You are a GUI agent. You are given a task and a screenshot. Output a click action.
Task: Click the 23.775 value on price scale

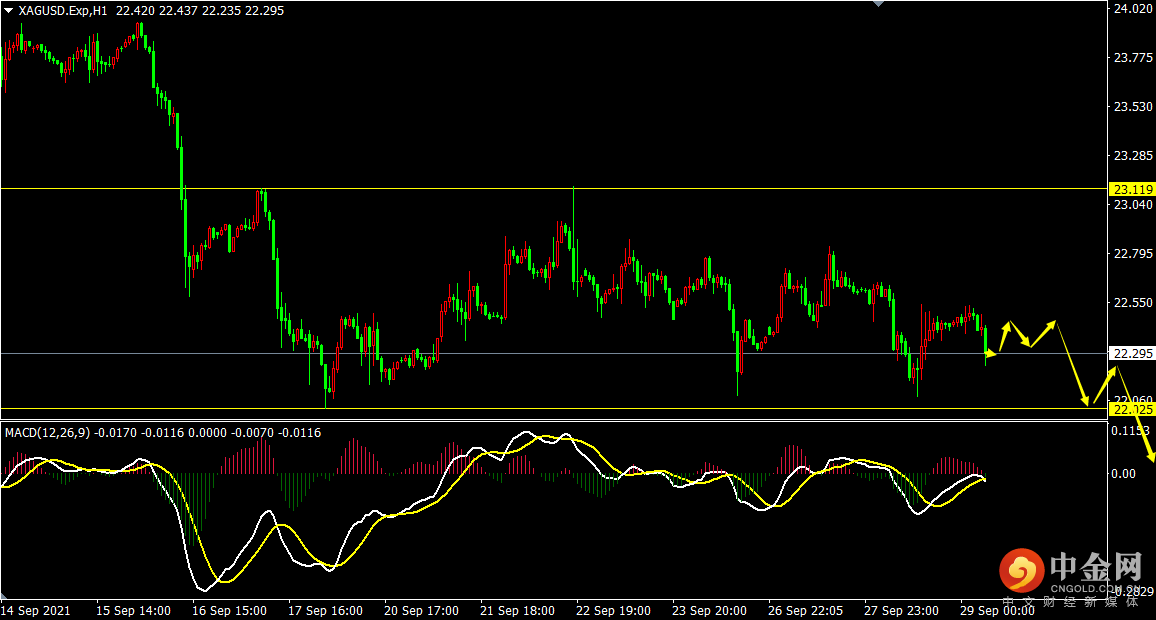pos(1132,58)
